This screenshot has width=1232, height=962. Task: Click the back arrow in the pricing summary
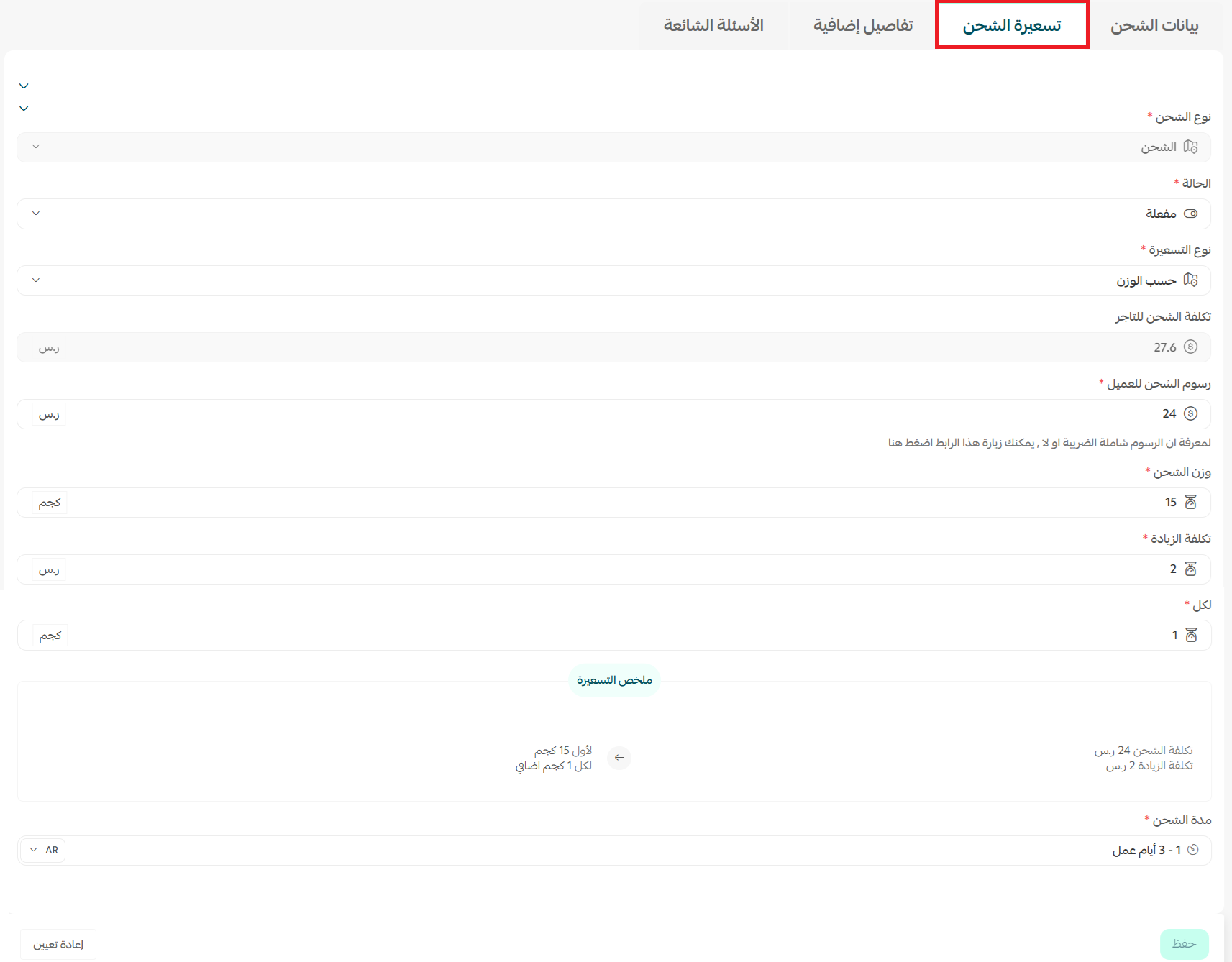pos(619,758)
